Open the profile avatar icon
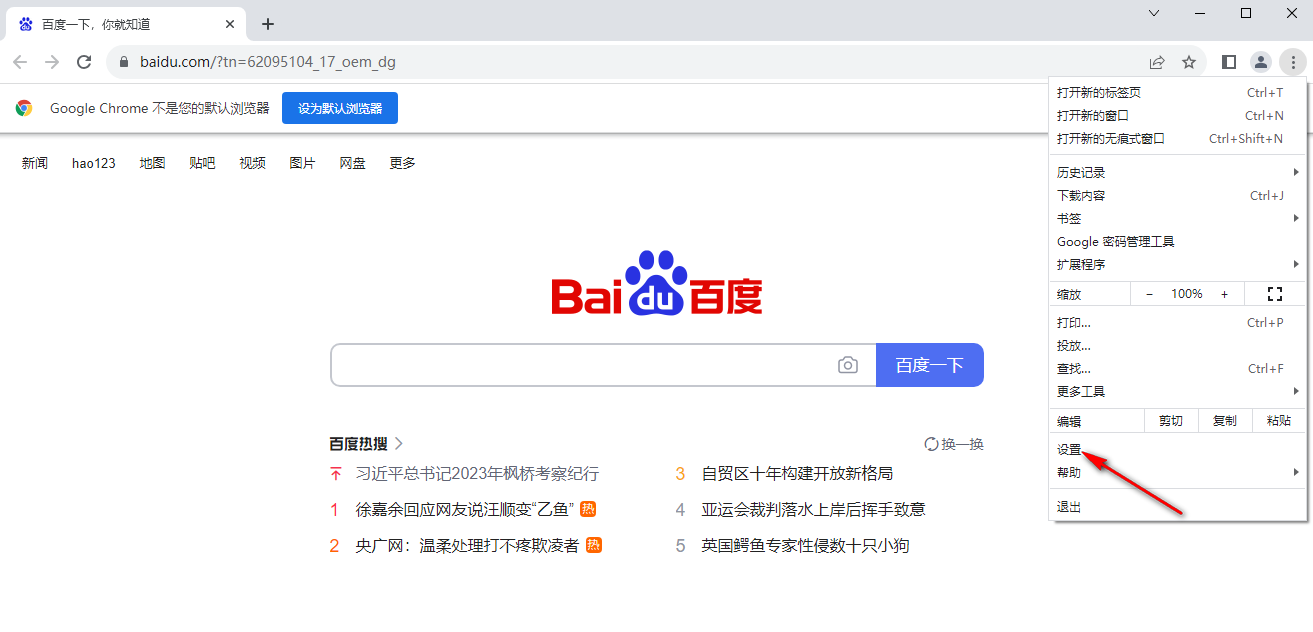Image resolution: width=1313 pixels, height=632 pixels. [1261, 62]
